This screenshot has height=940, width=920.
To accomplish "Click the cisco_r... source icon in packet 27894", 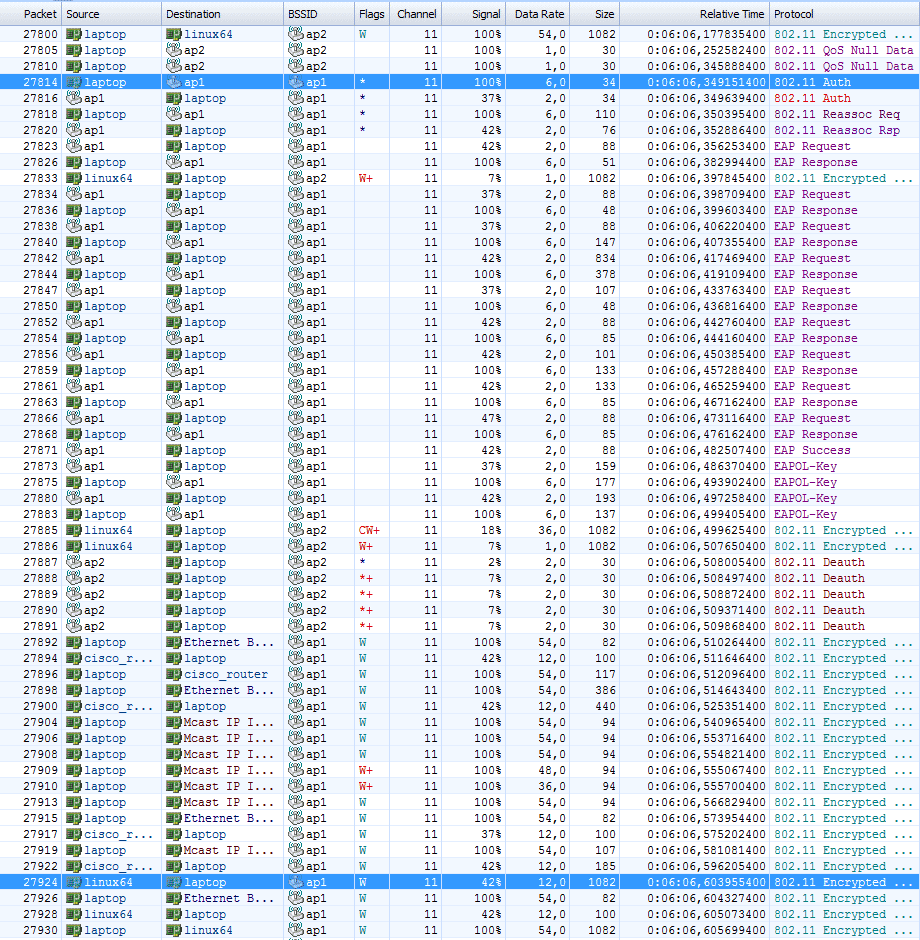I will (74, 658).
